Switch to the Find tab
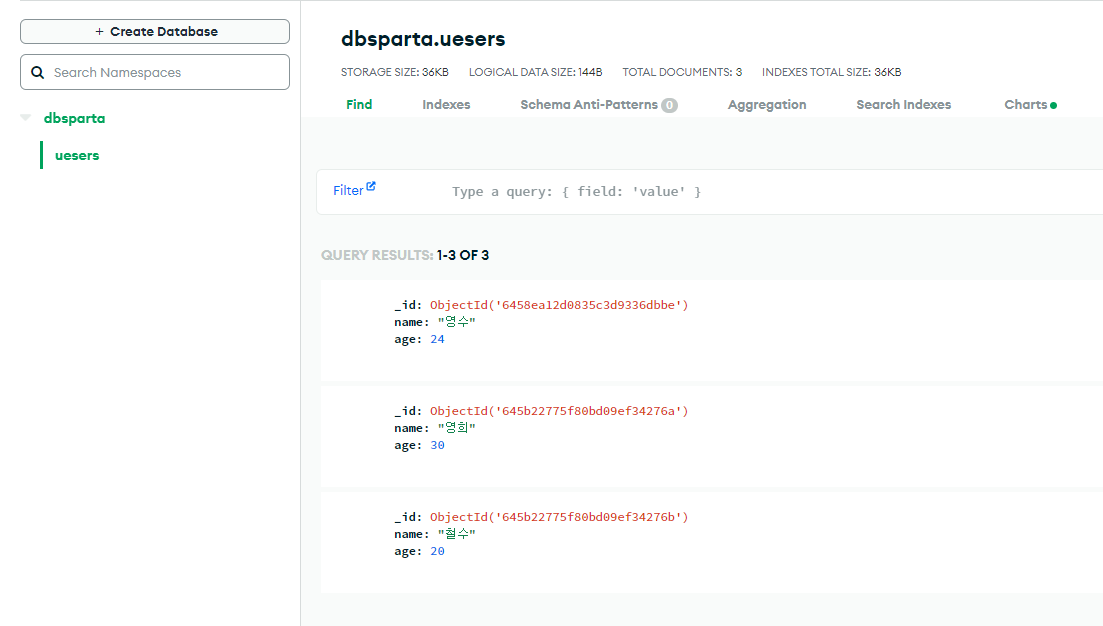Image resolution: width=1103 pixels, height=626 pixels. pyautogui.click(x=359, y=105)
